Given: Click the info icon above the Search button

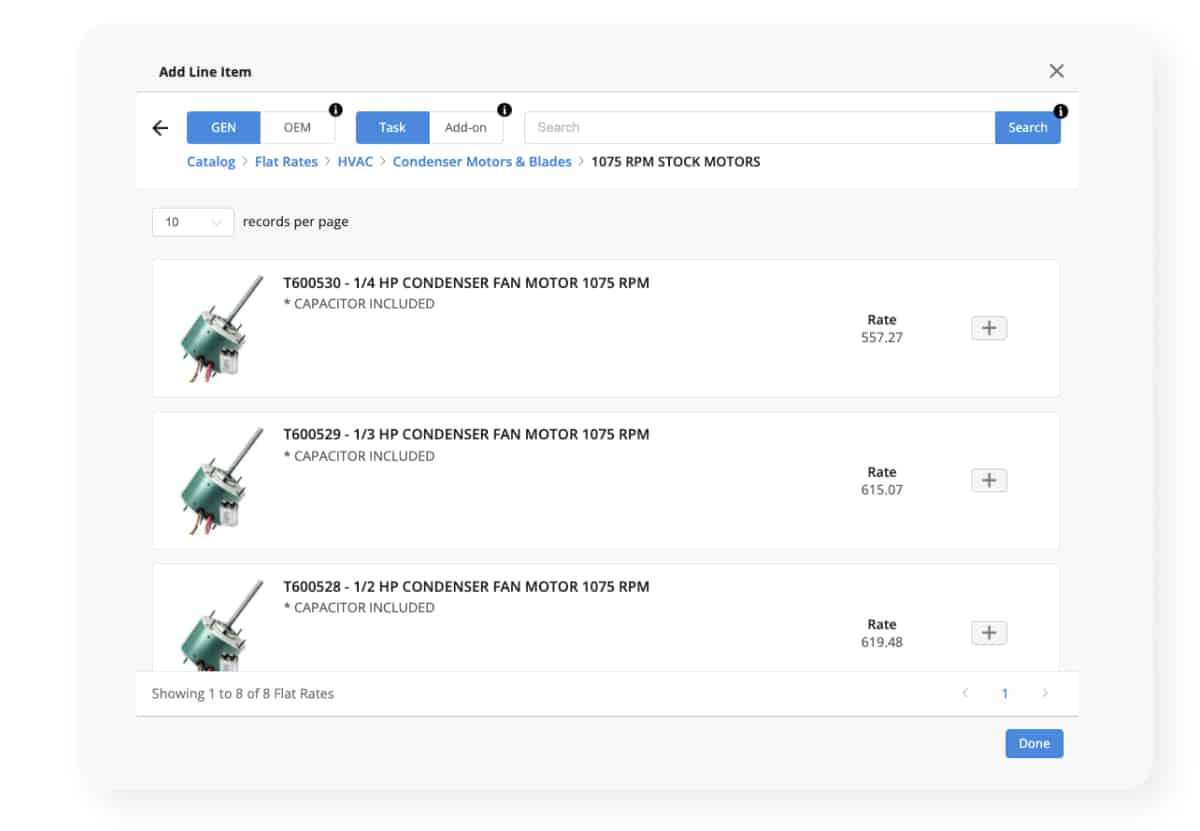Looking at the screenshot, I should [1060, 110].
